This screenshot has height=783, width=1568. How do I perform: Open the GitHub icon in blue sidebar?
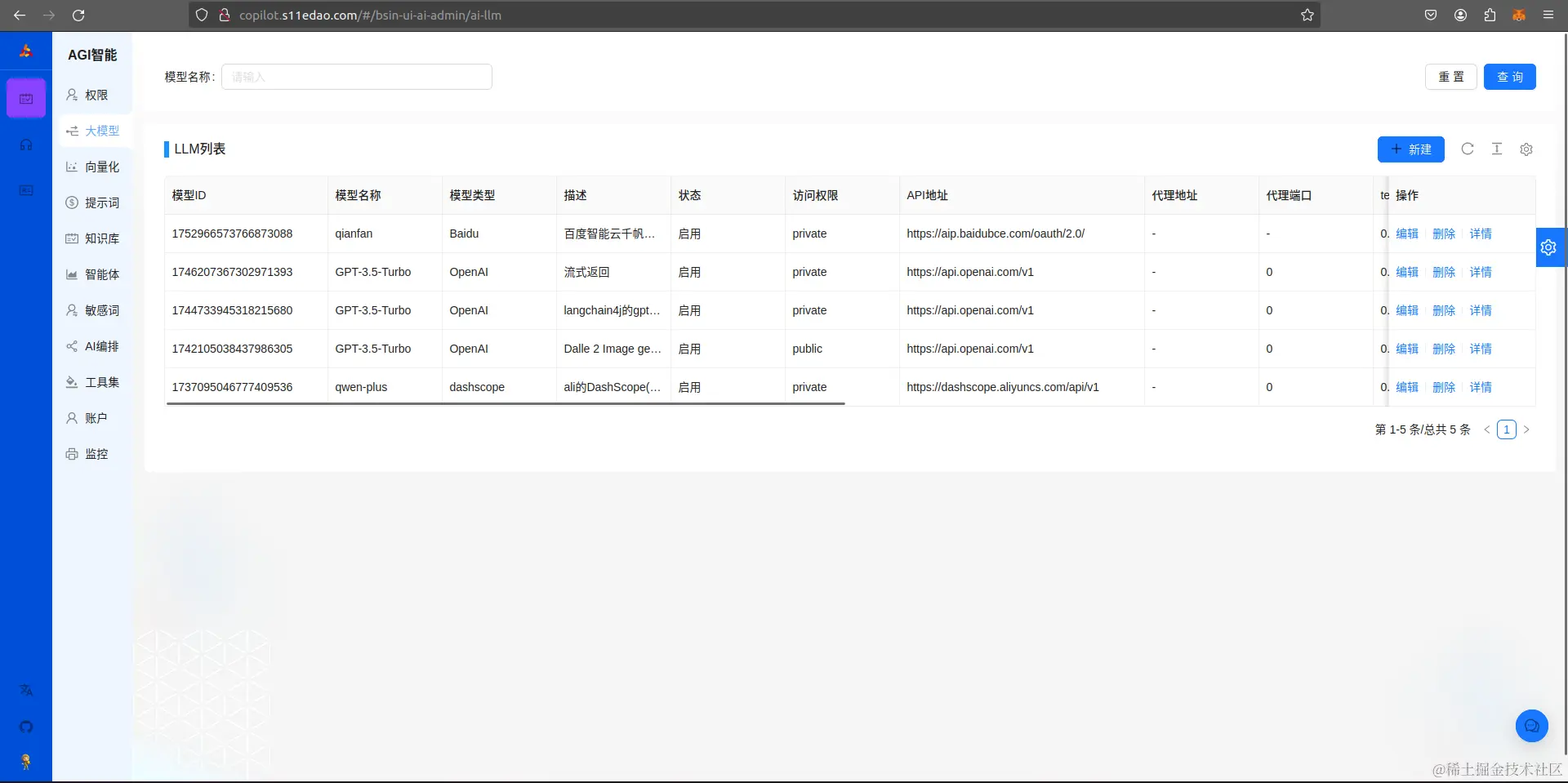(26, 727)
